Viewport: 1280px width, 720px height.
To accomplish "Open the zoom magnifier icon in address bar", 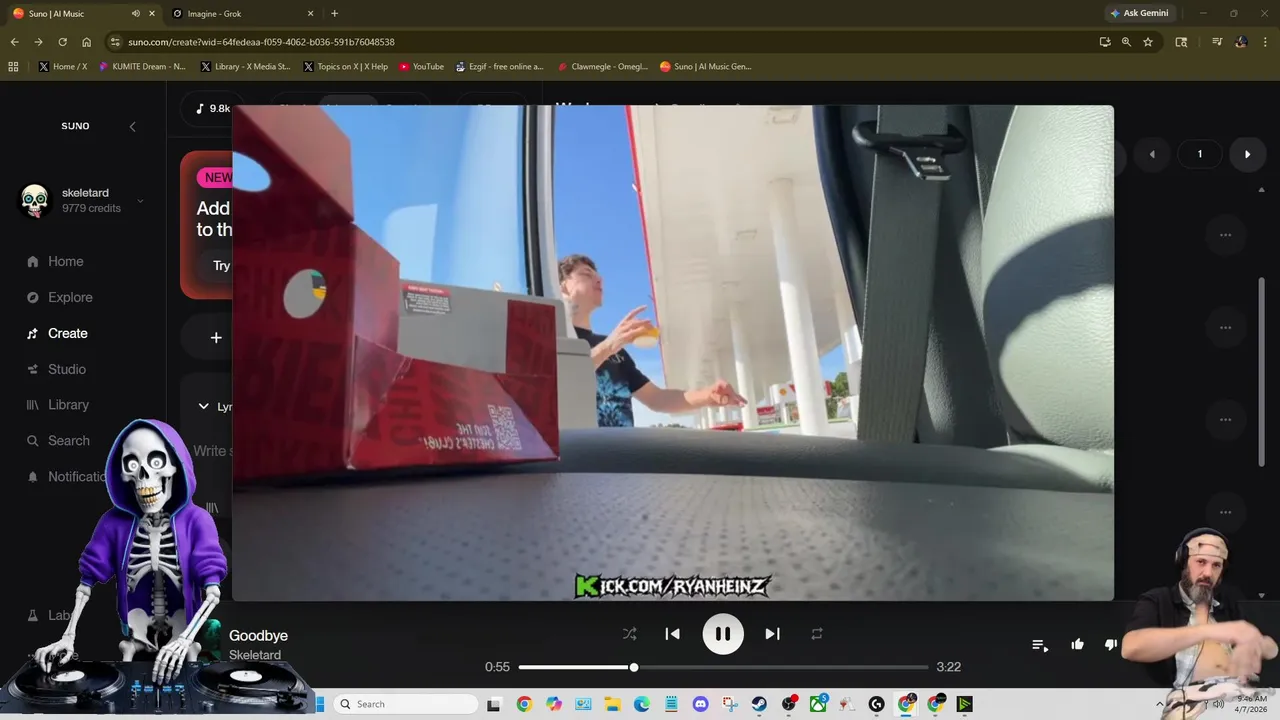I will (x=1126, y=42).
